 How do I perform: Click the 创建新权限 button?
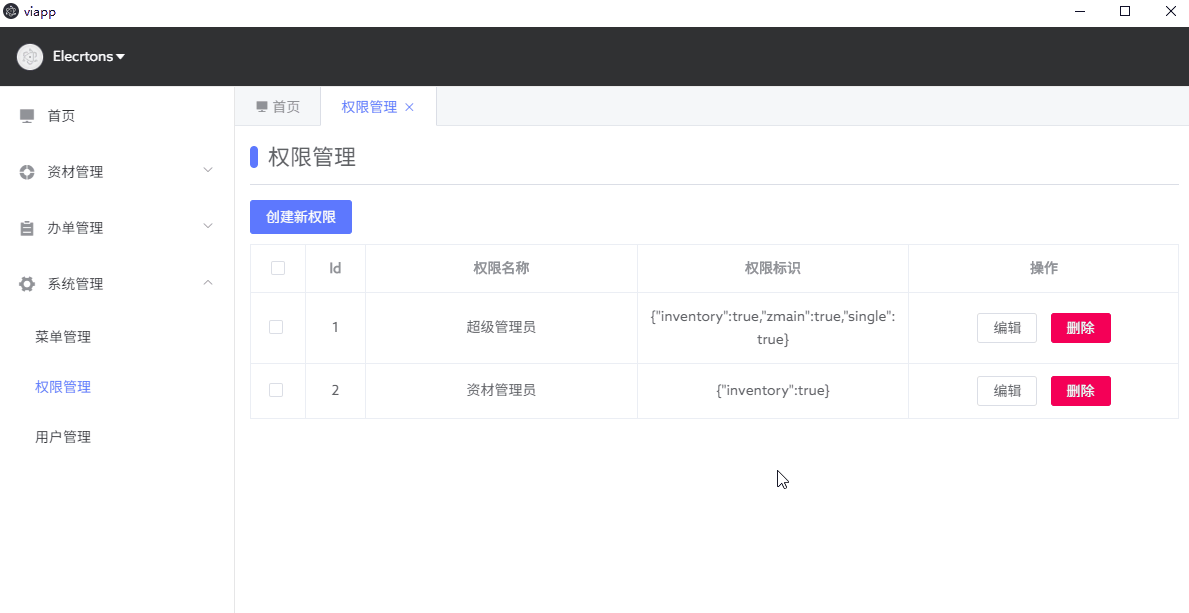(300, 217)
